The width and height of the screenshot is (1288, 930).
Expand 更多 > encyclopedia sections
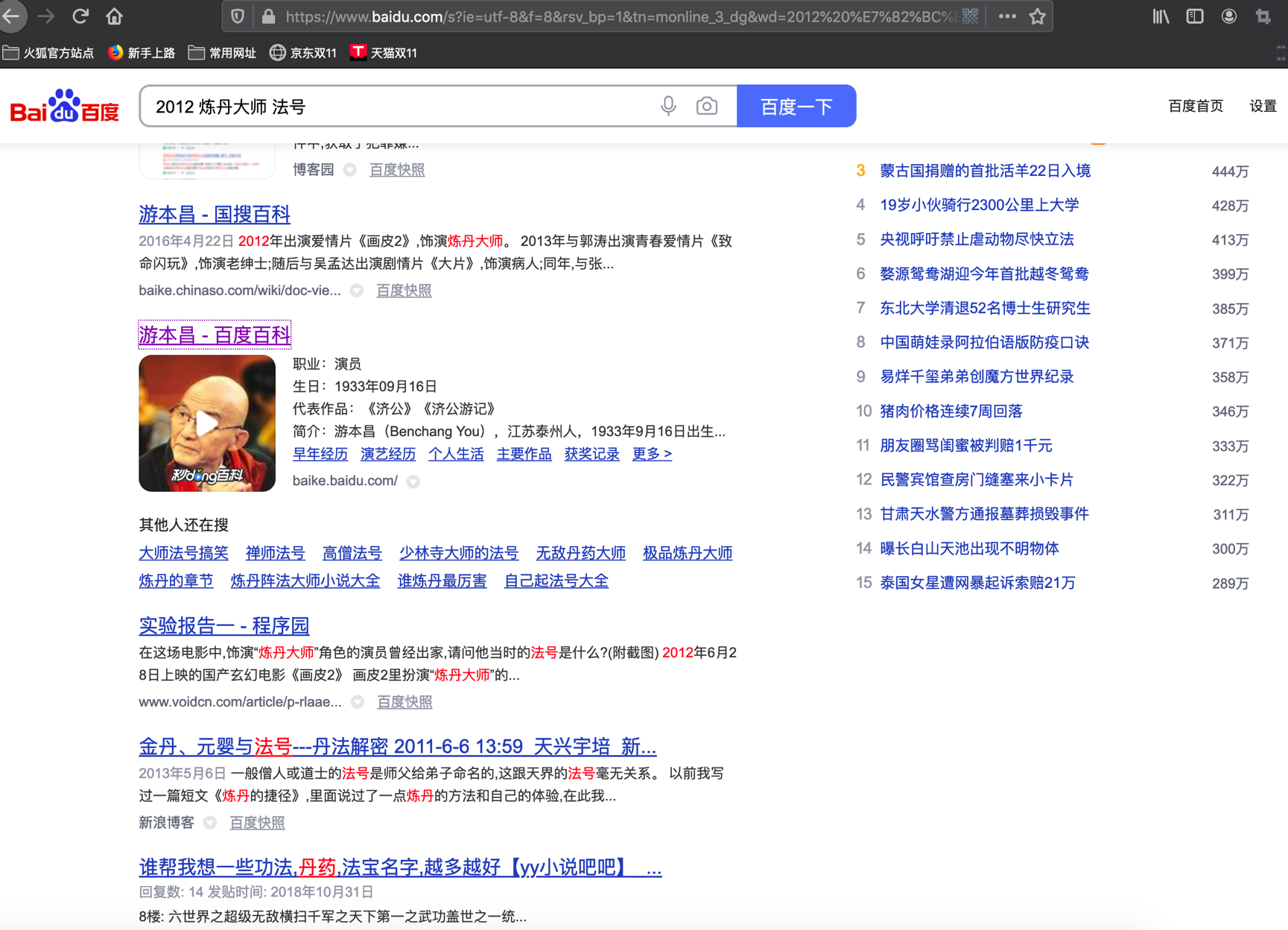[x=652, y=454]
